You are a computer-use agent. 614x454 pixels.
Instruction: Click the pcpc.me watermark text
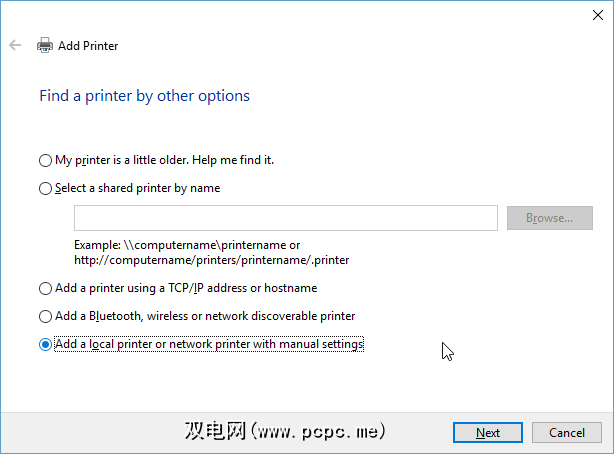tap(285, 433)
